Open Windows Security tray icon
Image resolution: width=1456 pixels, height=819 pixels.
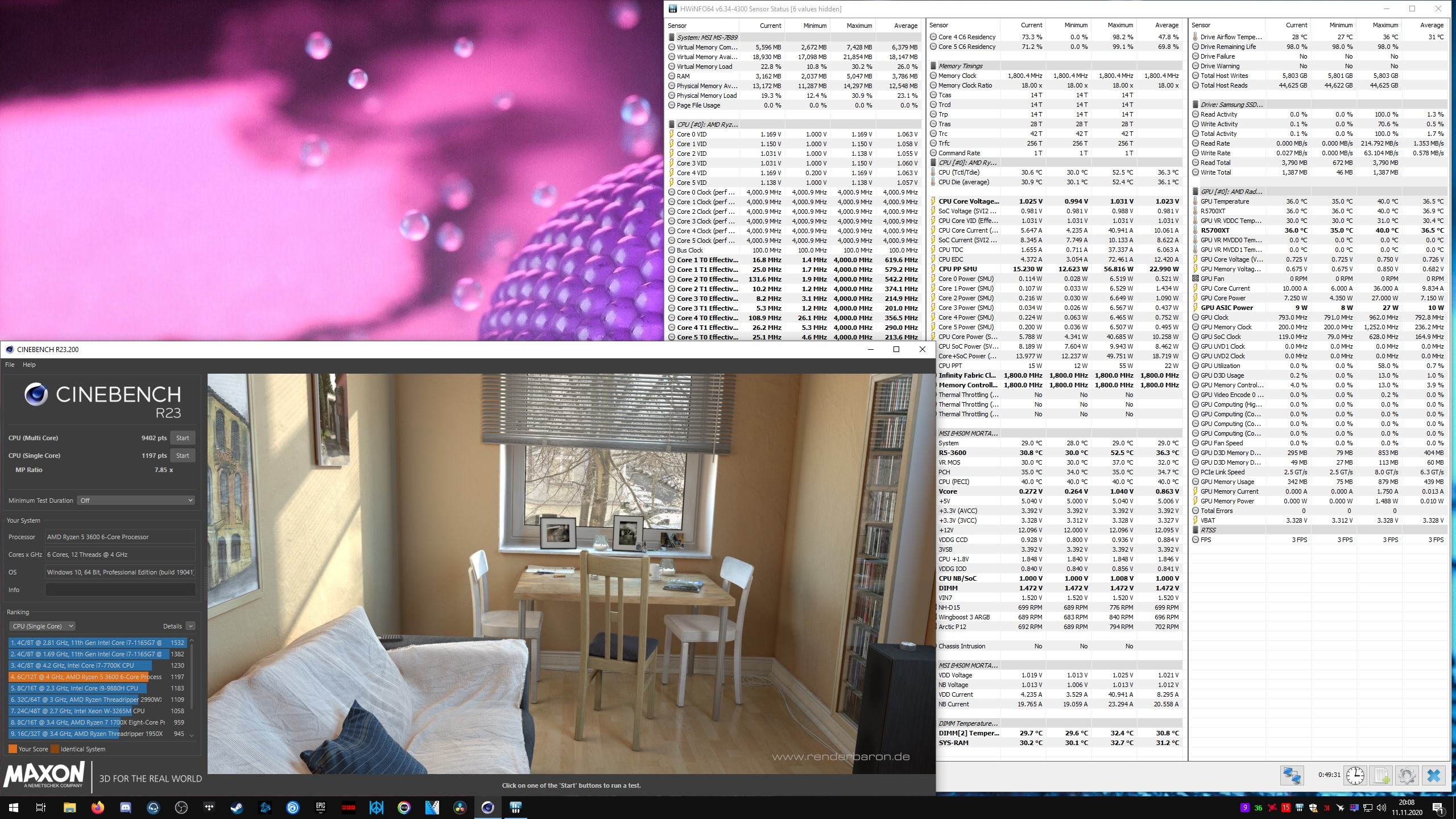[1313, 808]
